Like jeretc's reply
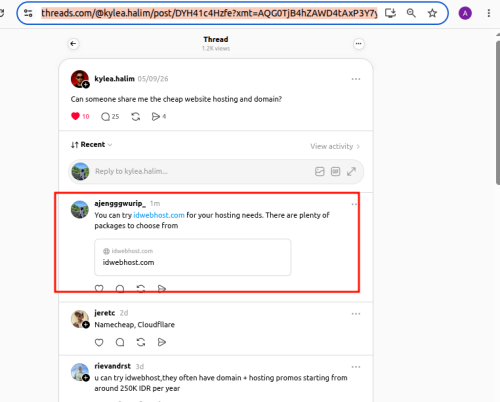 tap(99, 342)
